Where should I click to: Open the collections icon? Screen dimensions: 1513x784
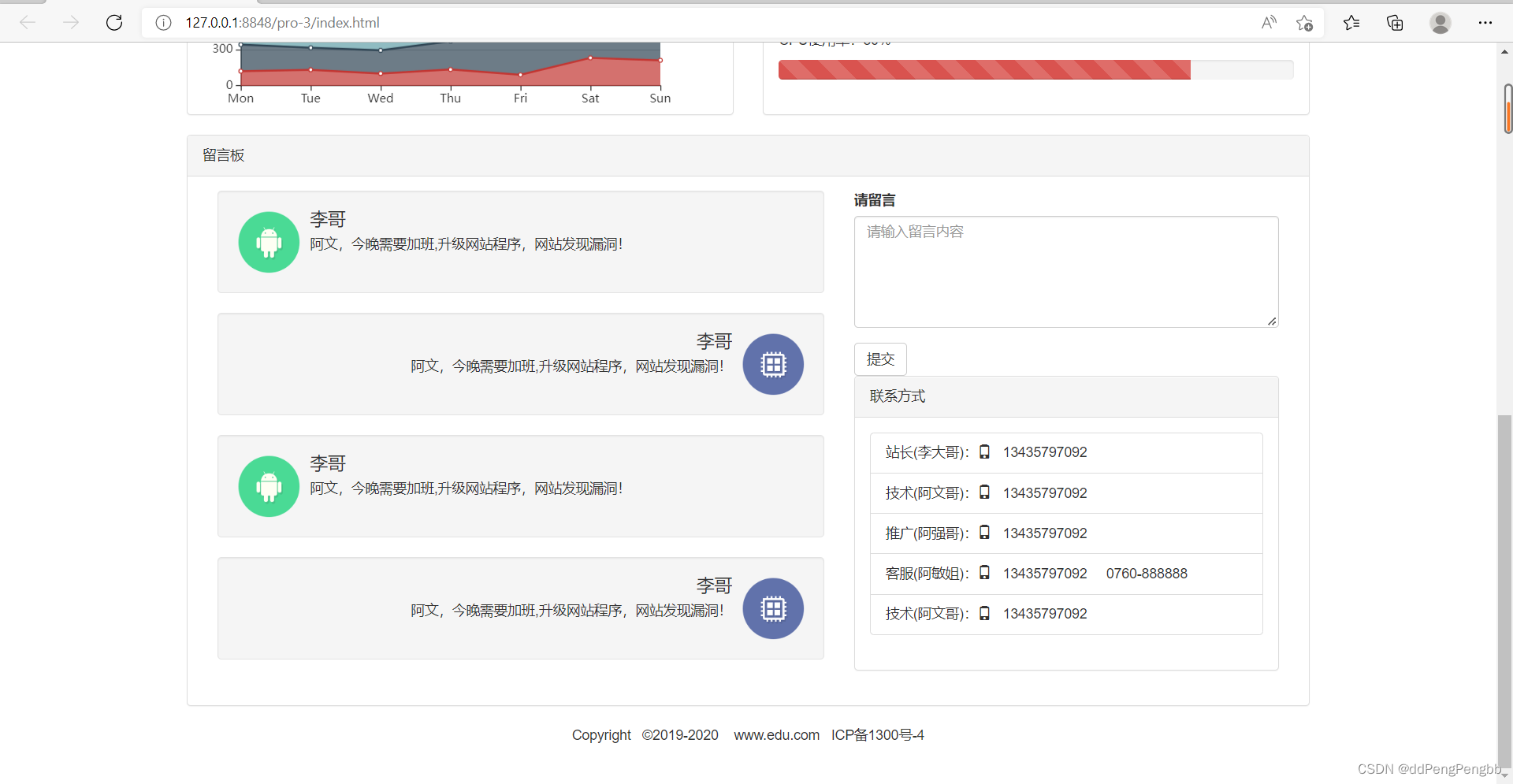pos(1395,23)
